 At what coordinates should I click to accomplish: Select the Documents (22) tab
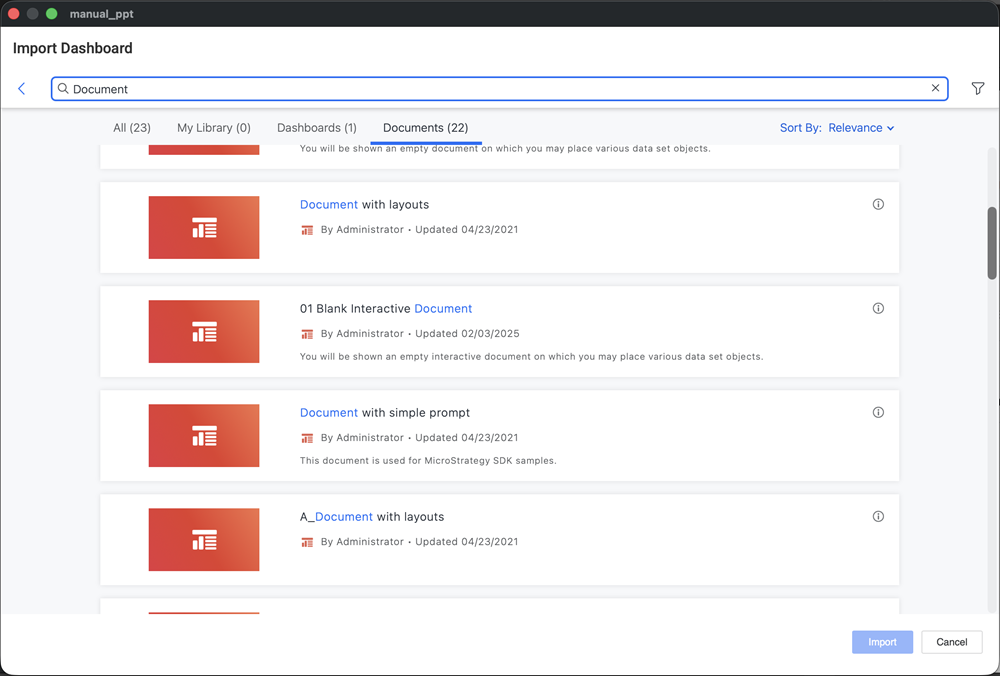(x=425, y=128)
